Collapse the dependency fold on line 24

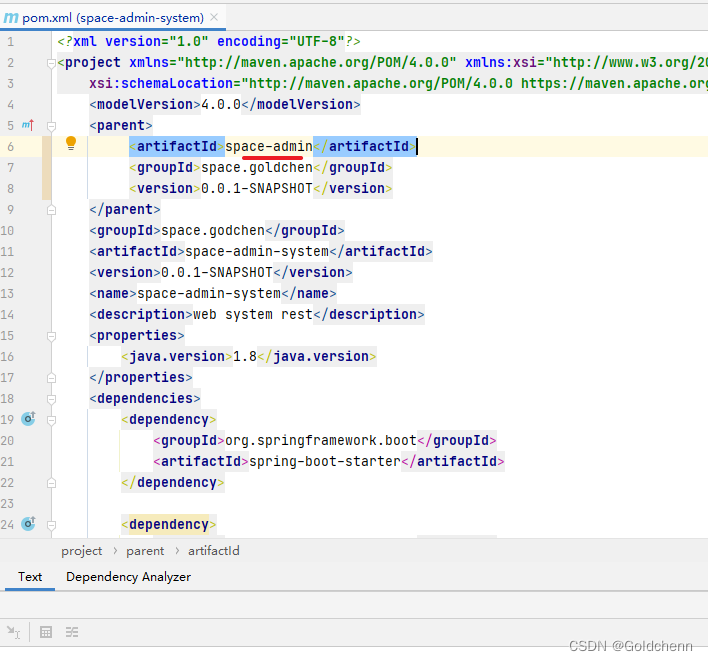pos(51,525)
